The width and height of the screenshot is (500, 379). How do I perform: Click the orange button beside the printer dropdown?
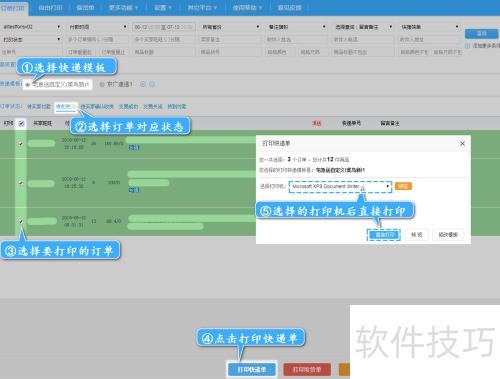(x=403, y=186)
